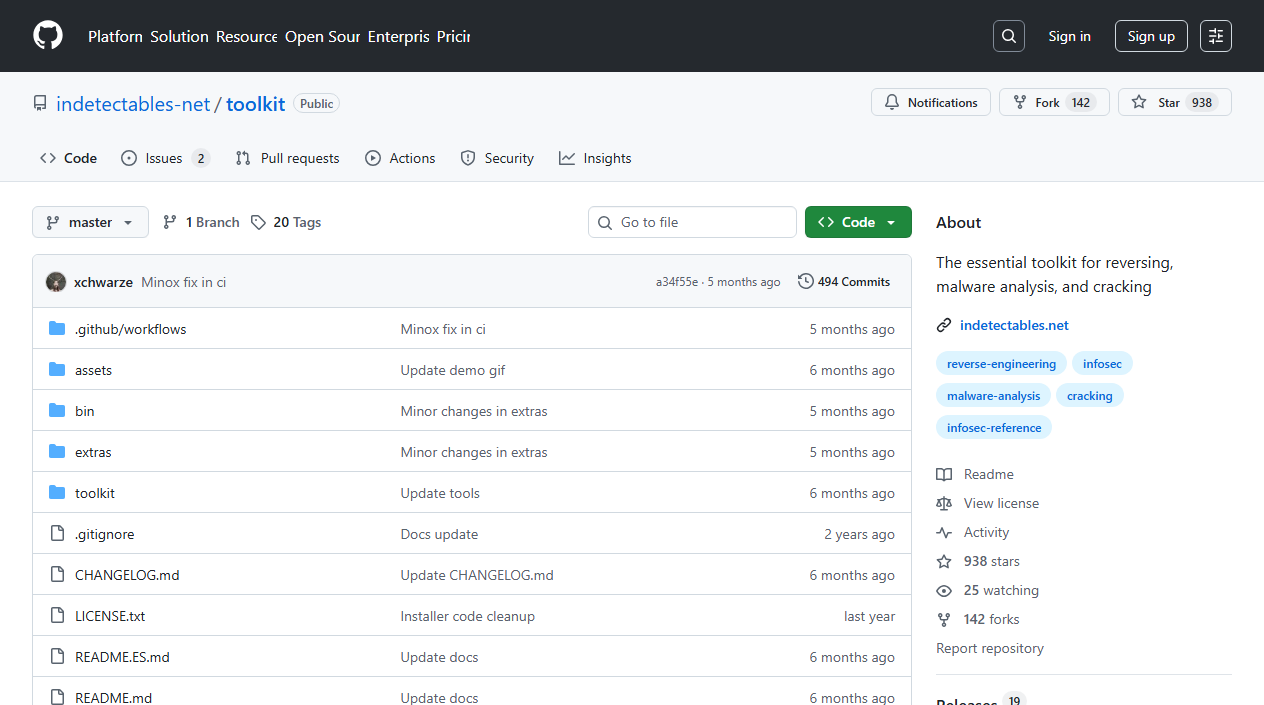
Task: Click the tag icon next to 20 Tags
Action: (x=258, y=222)
